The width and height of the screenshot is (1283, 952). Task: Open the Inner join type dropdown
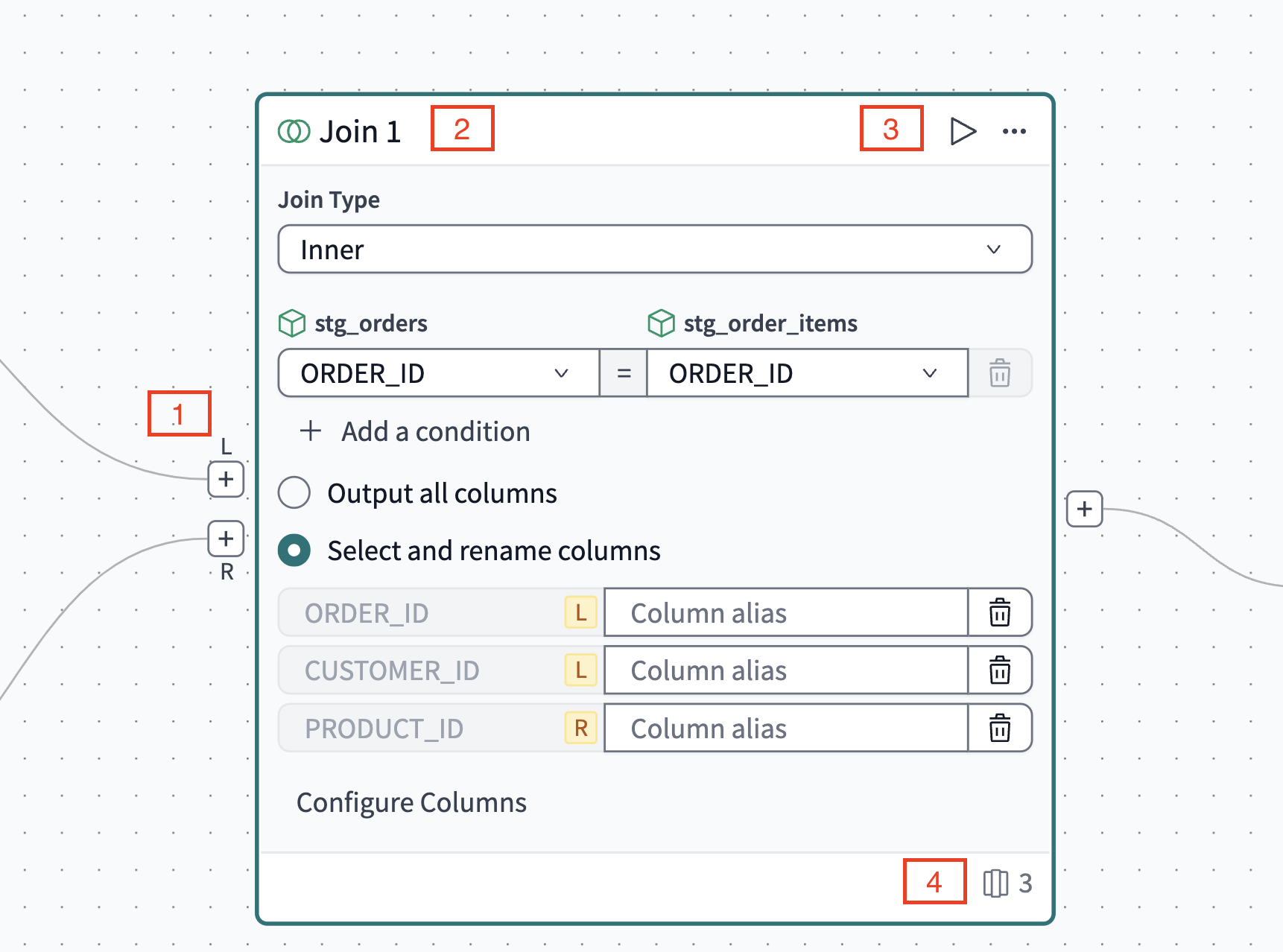[x=654, y=250]
